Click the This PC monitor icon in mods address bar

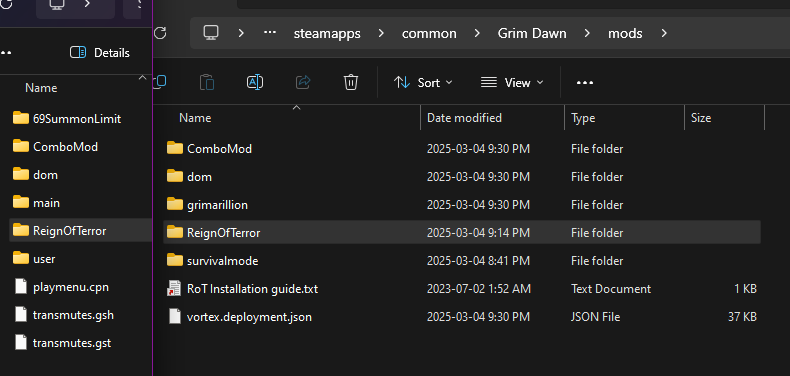tap(211, 33)
